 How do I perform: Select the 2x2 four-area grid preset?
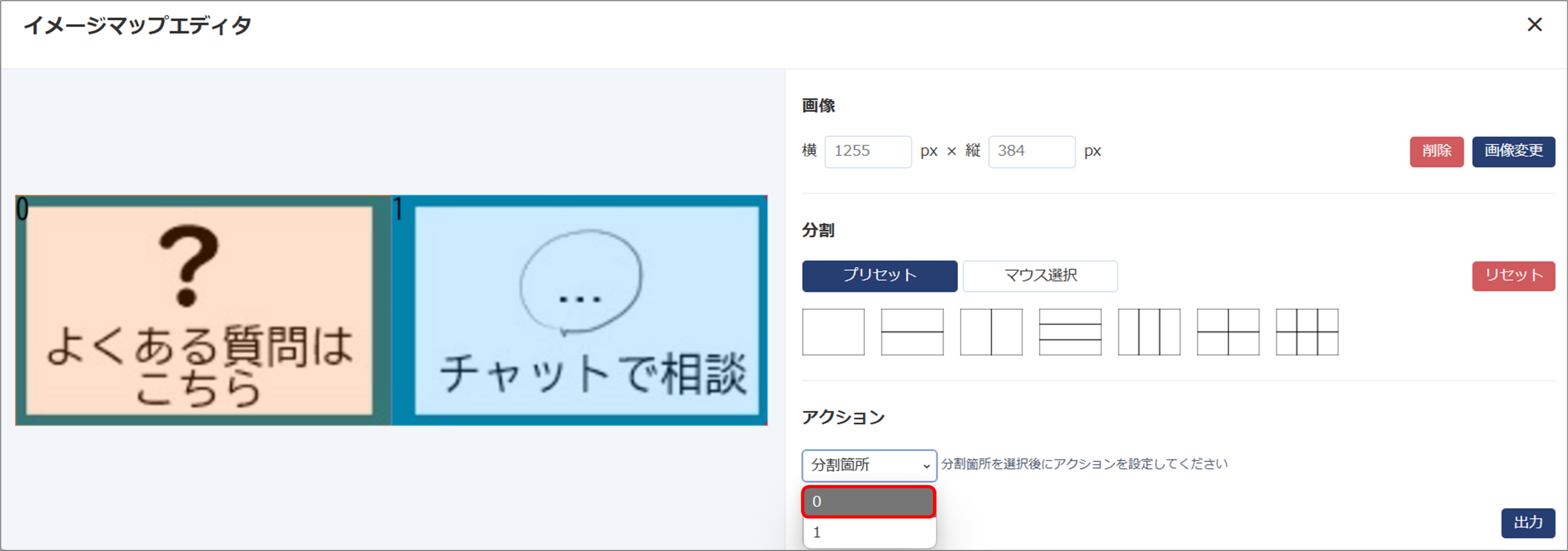[x=1228, y=332]
